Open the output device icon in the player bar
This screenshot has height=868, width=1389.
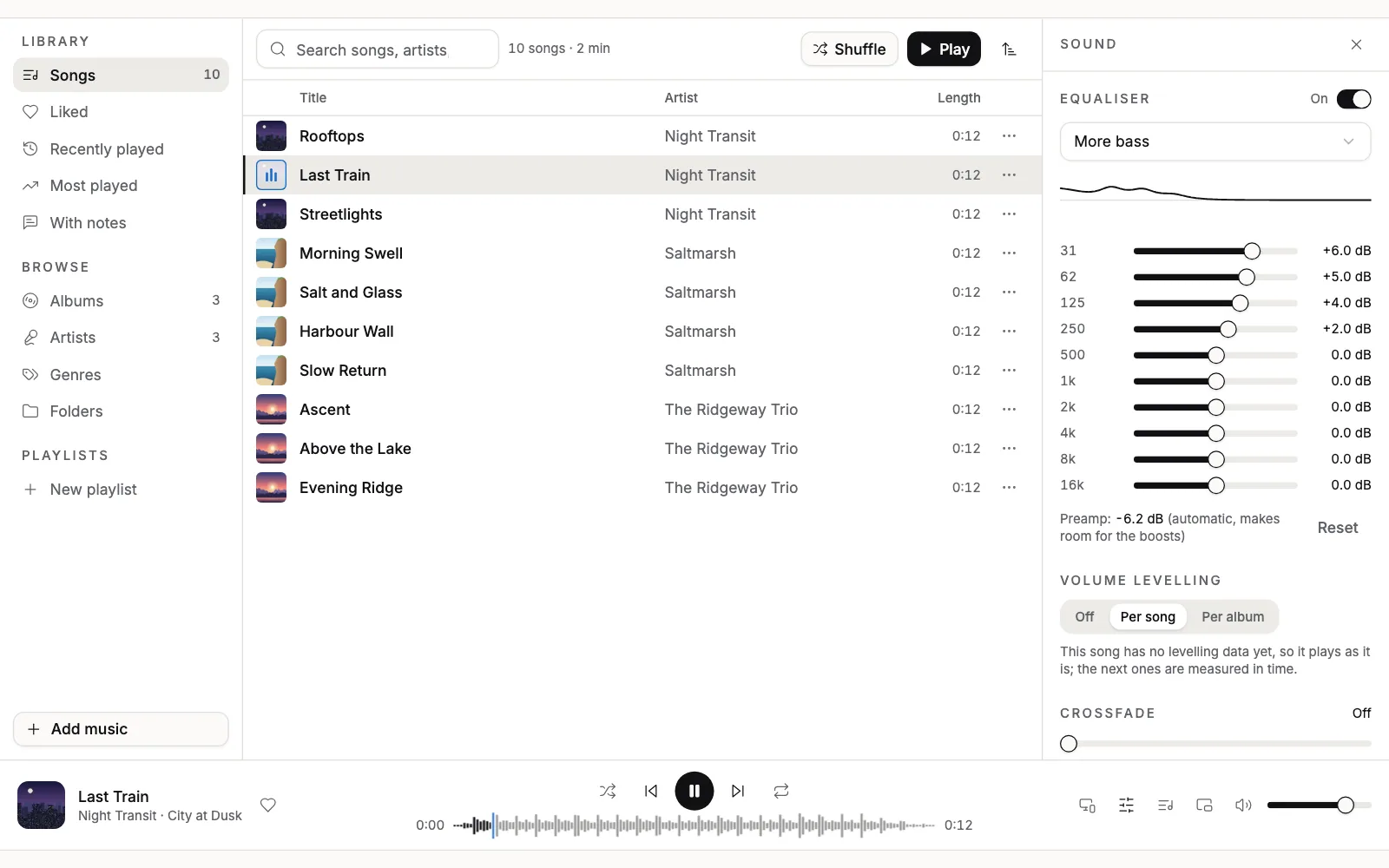[x=1087, y=806]
